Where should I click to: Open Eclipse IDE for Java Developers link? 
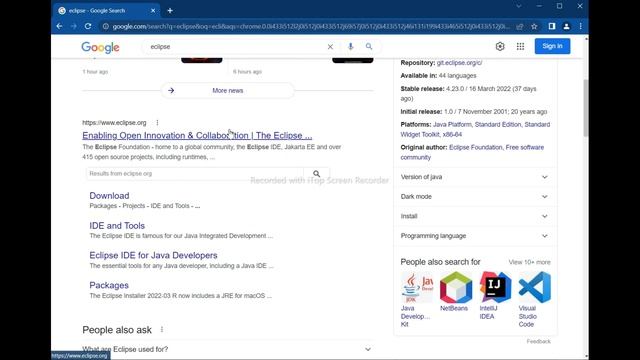[x=153, y=256]
